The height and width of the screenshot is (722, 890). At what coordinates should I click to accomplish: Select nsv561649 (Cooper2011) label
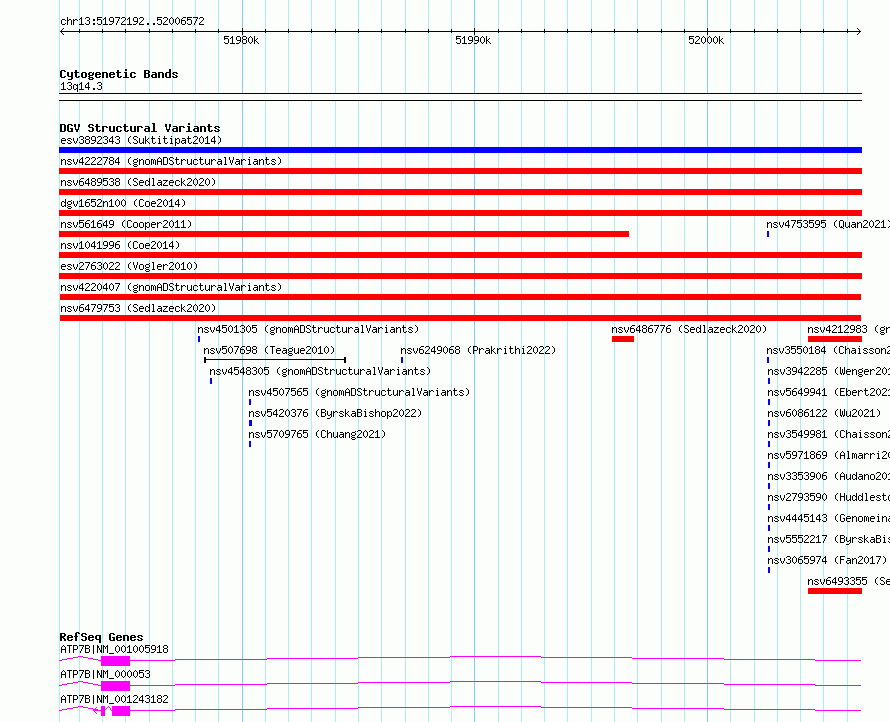[x=126, y=224]
